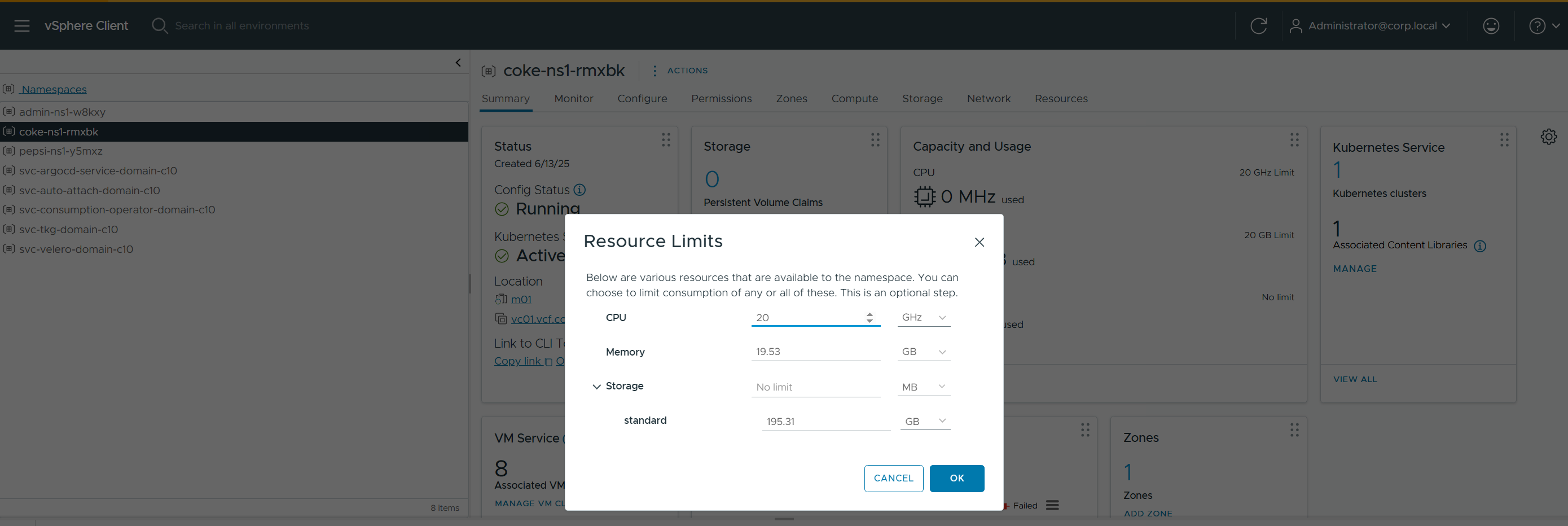
Task: Open the standard storage unit dropdown
Action: coord(925,421)
